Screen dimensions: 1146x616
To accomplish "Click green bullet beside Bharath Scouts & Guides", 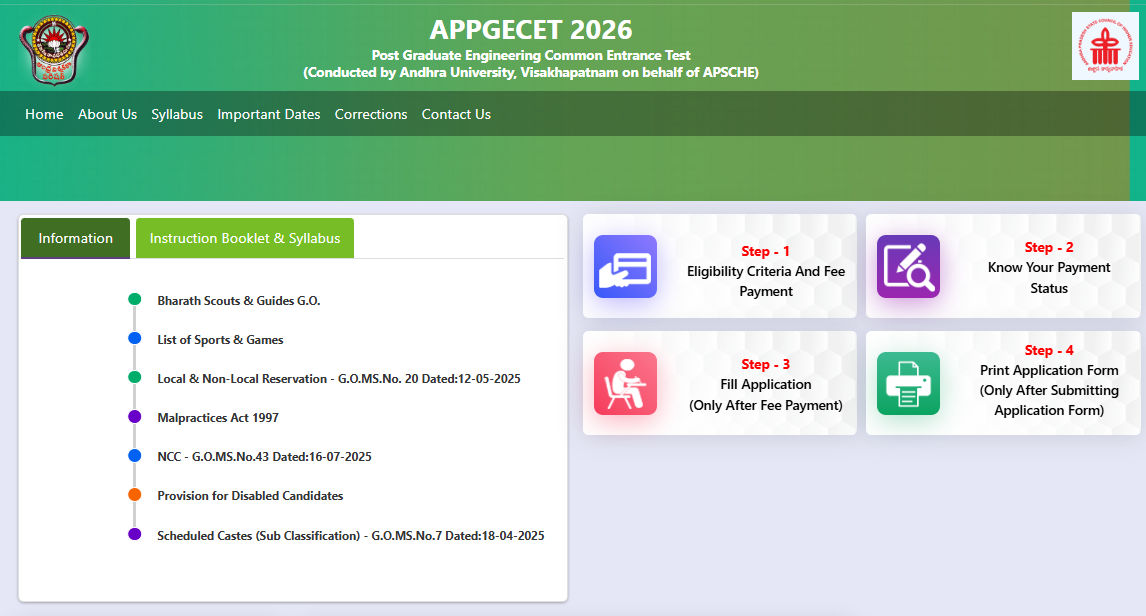I will pyautogui.click(x=134, y=299).
